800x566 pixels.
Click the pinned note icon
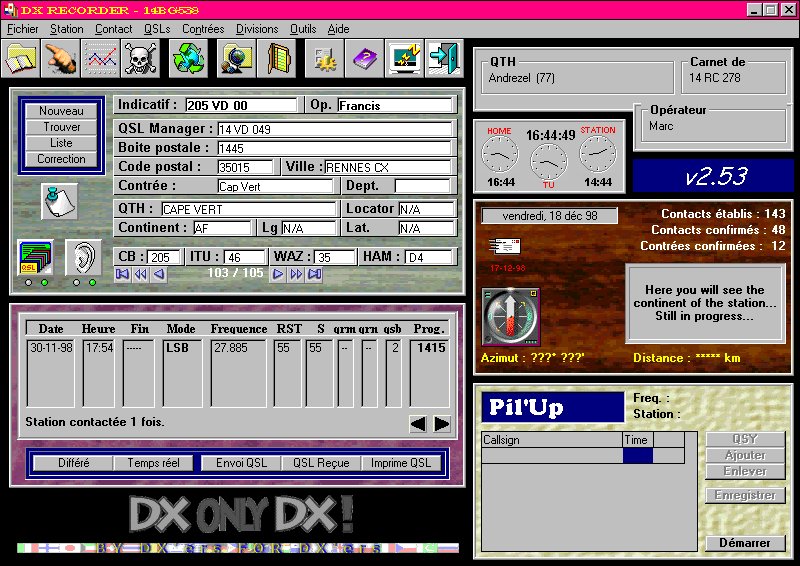[59, 201]
